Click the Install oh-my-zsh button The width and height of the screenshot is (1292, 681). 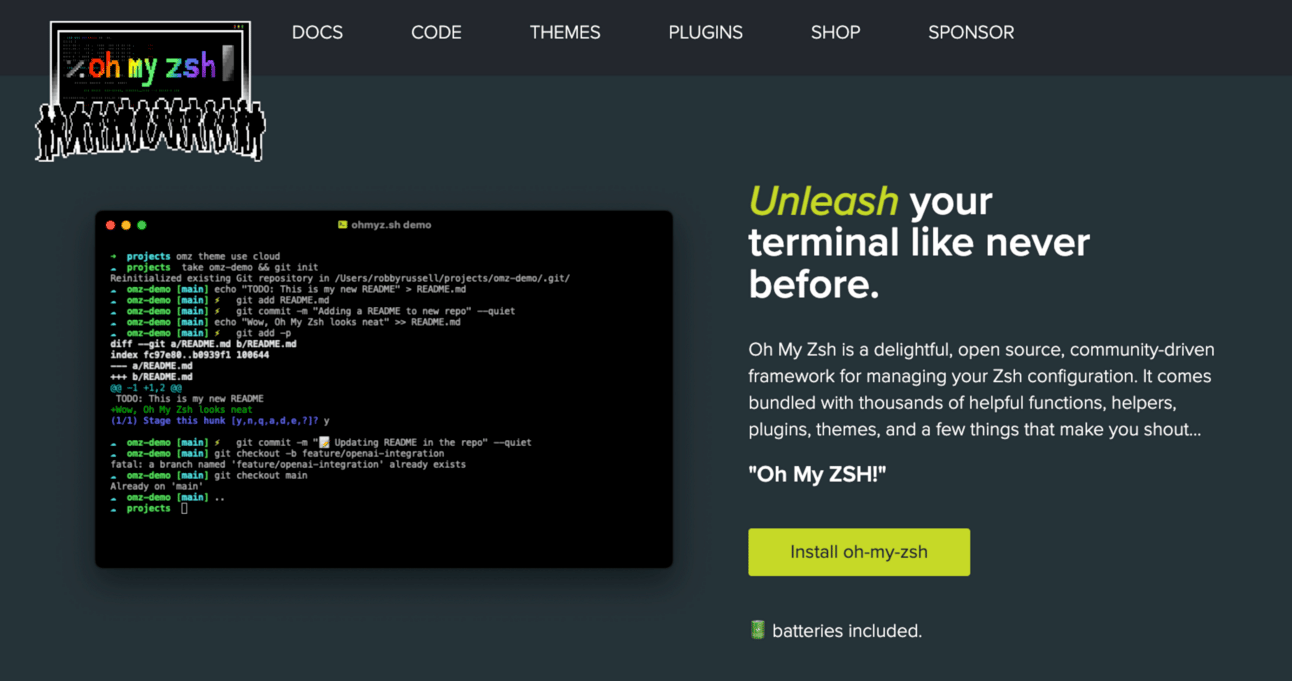point(859,552)
